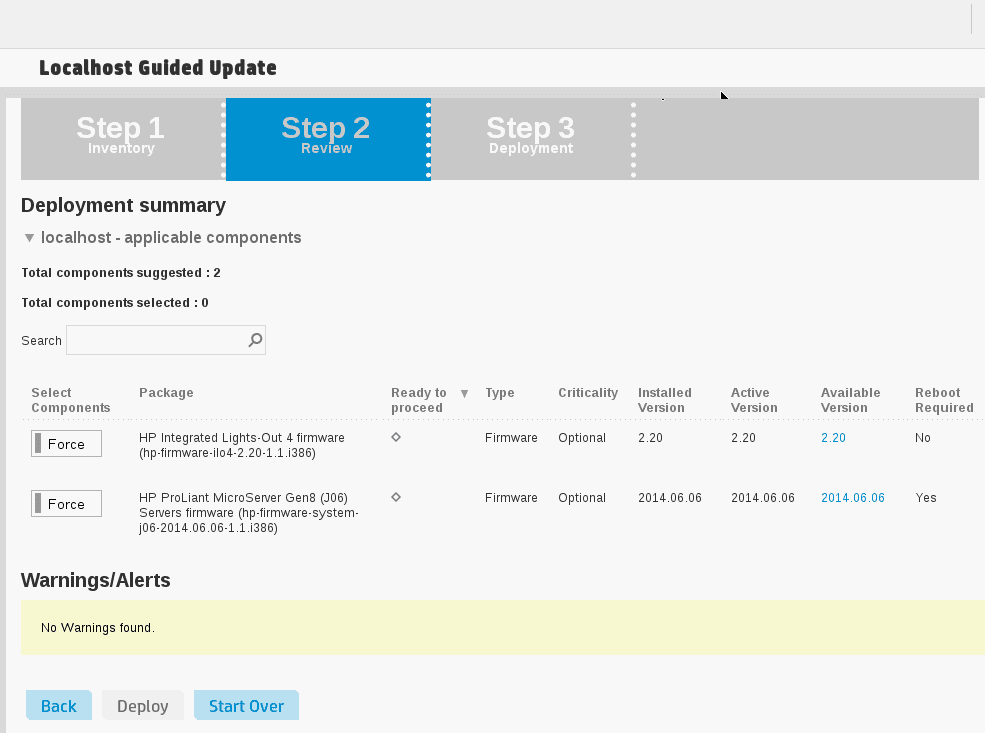The height and width of the screenshot is (733, 985).
Task: Click the search magnifier icon
Action: 255,340
